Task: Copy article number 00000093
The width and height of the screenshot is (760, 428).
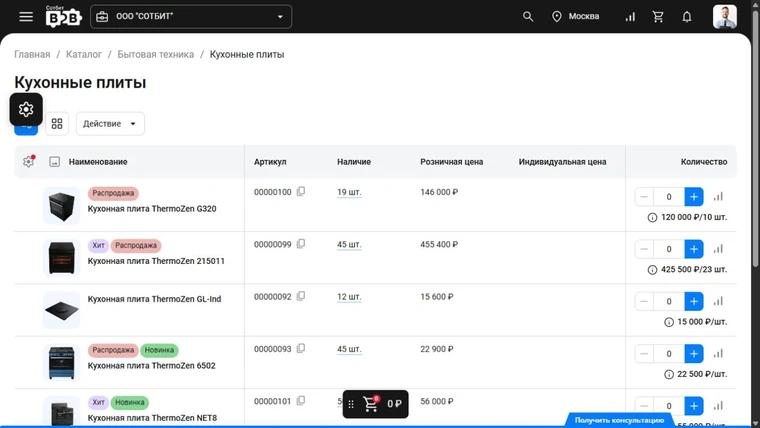Action: coord(301,349)
